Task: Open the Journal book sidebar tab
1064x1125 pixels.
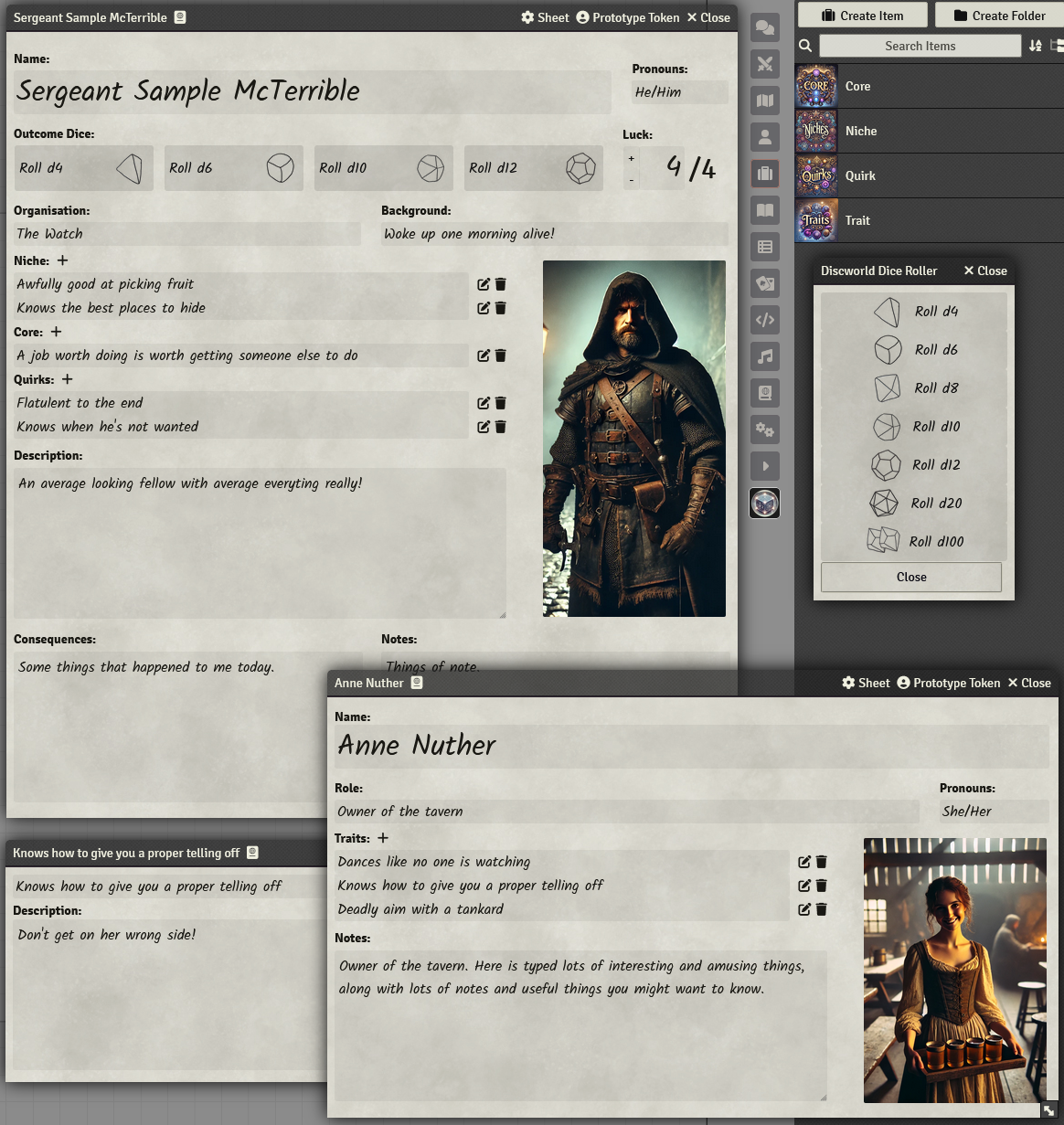Action: (765, 210)
